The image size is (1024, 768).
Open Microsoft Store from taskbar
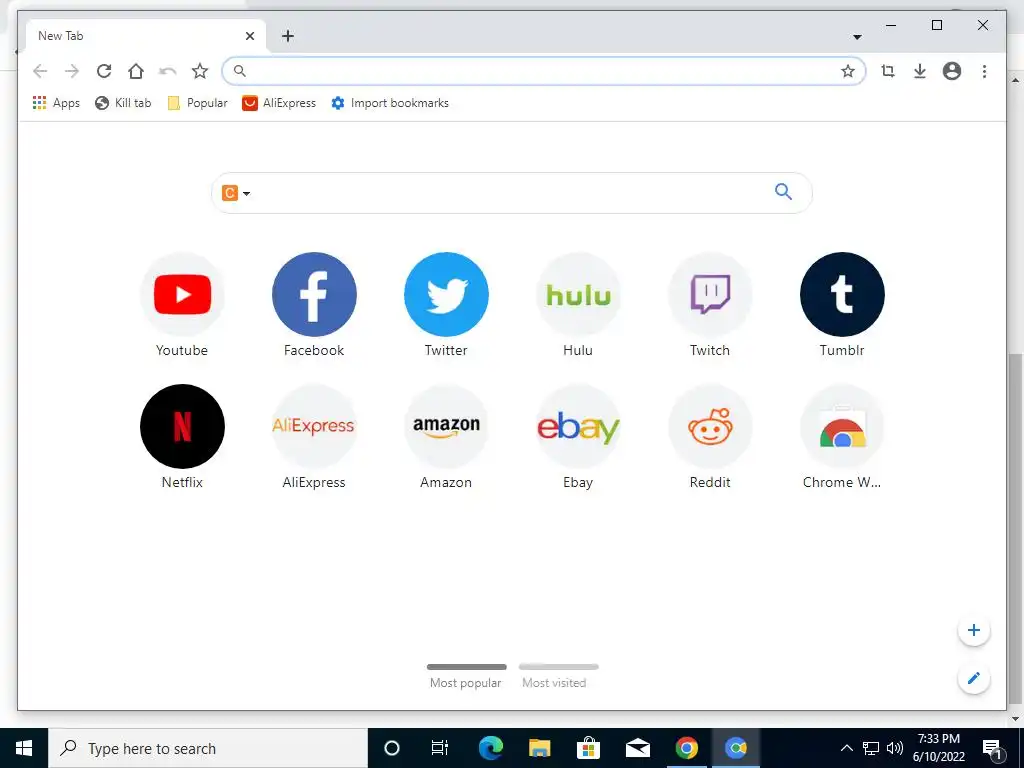(588, 748)
